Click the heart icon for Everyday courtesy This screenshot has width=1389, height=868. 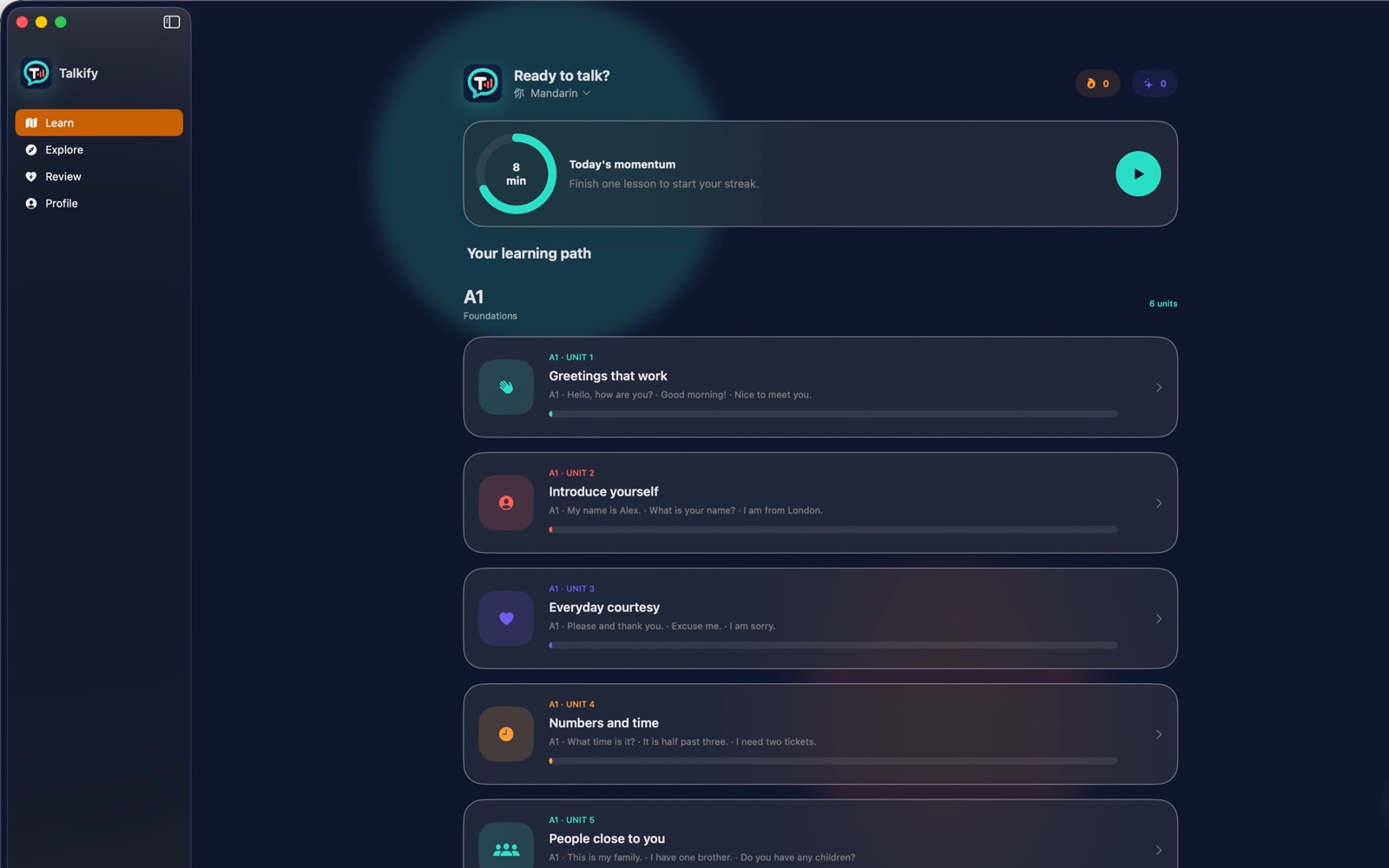[506, 618]
